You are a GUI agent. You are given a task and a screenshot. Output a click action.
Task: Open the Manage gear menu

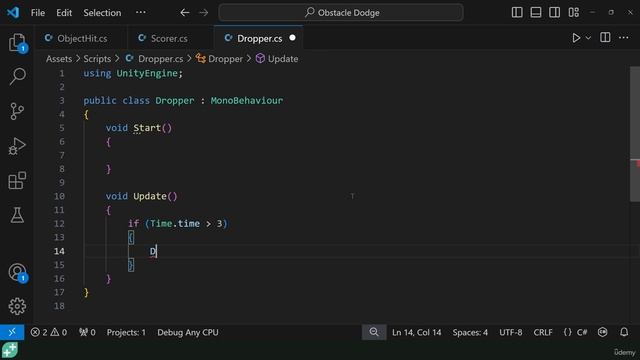[17, 306]
